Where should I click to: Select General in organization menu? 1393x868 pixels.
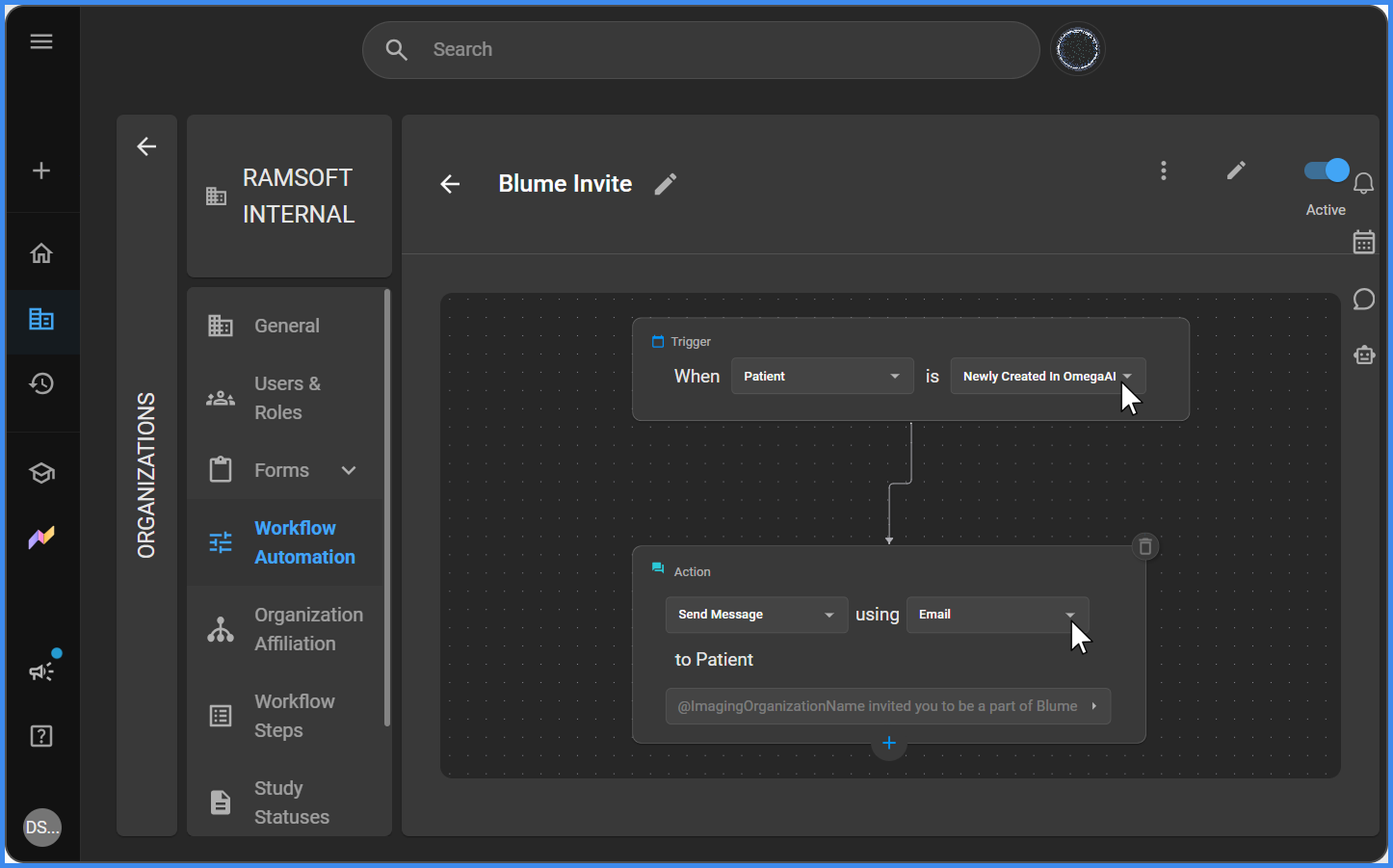[286, 326]
